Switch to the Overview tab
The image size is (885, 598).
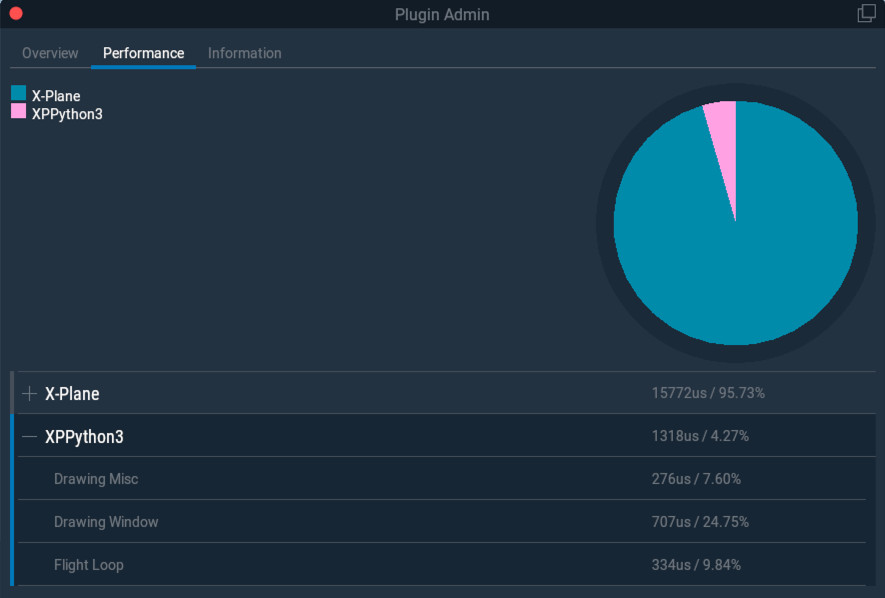[x=50, y=53]
